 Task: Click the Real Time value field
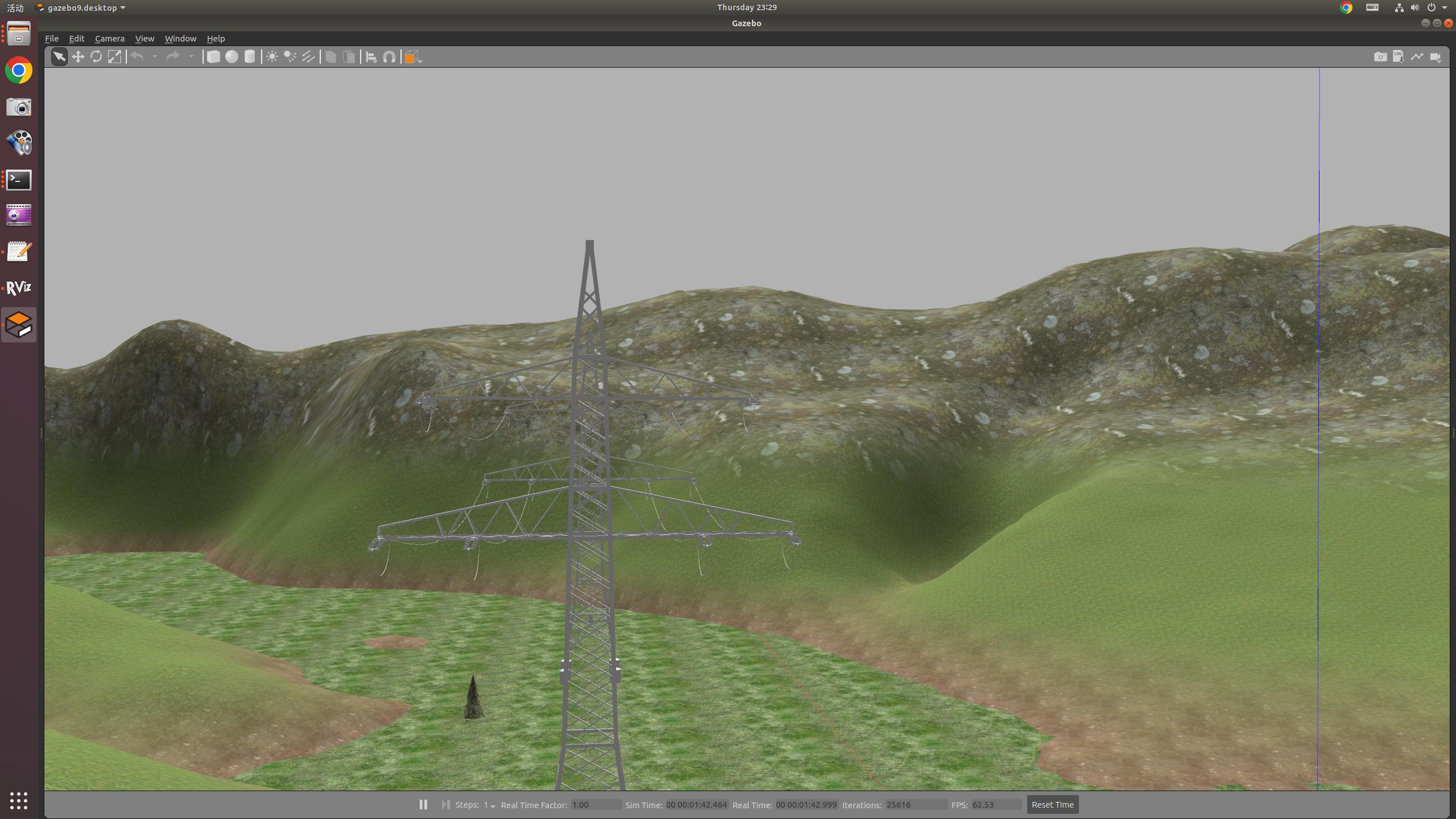806,805
